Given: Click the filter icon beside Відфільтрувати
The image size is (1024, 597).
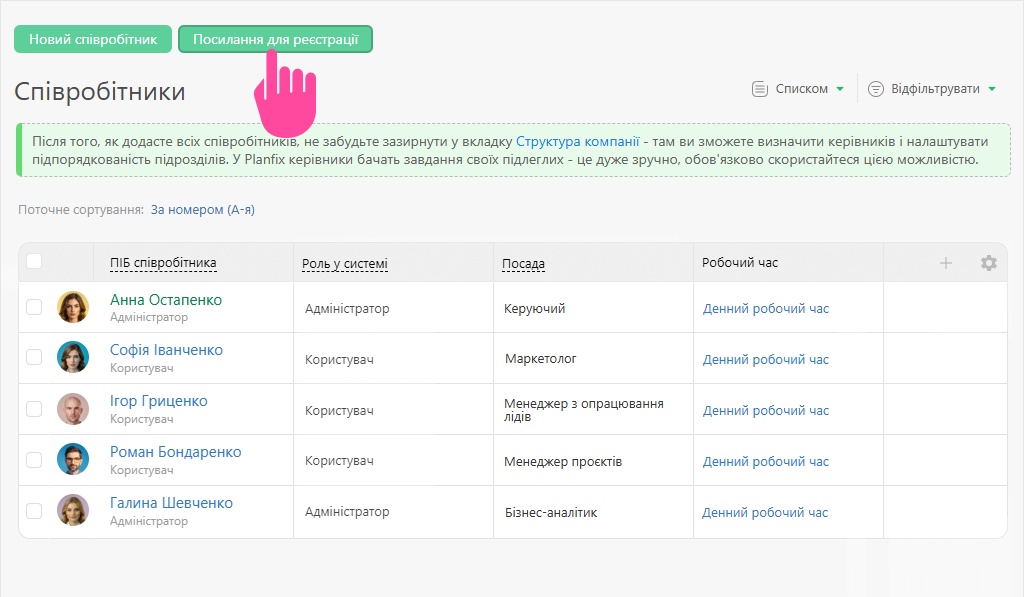Looking at the screenshot, I should [876, 89].
